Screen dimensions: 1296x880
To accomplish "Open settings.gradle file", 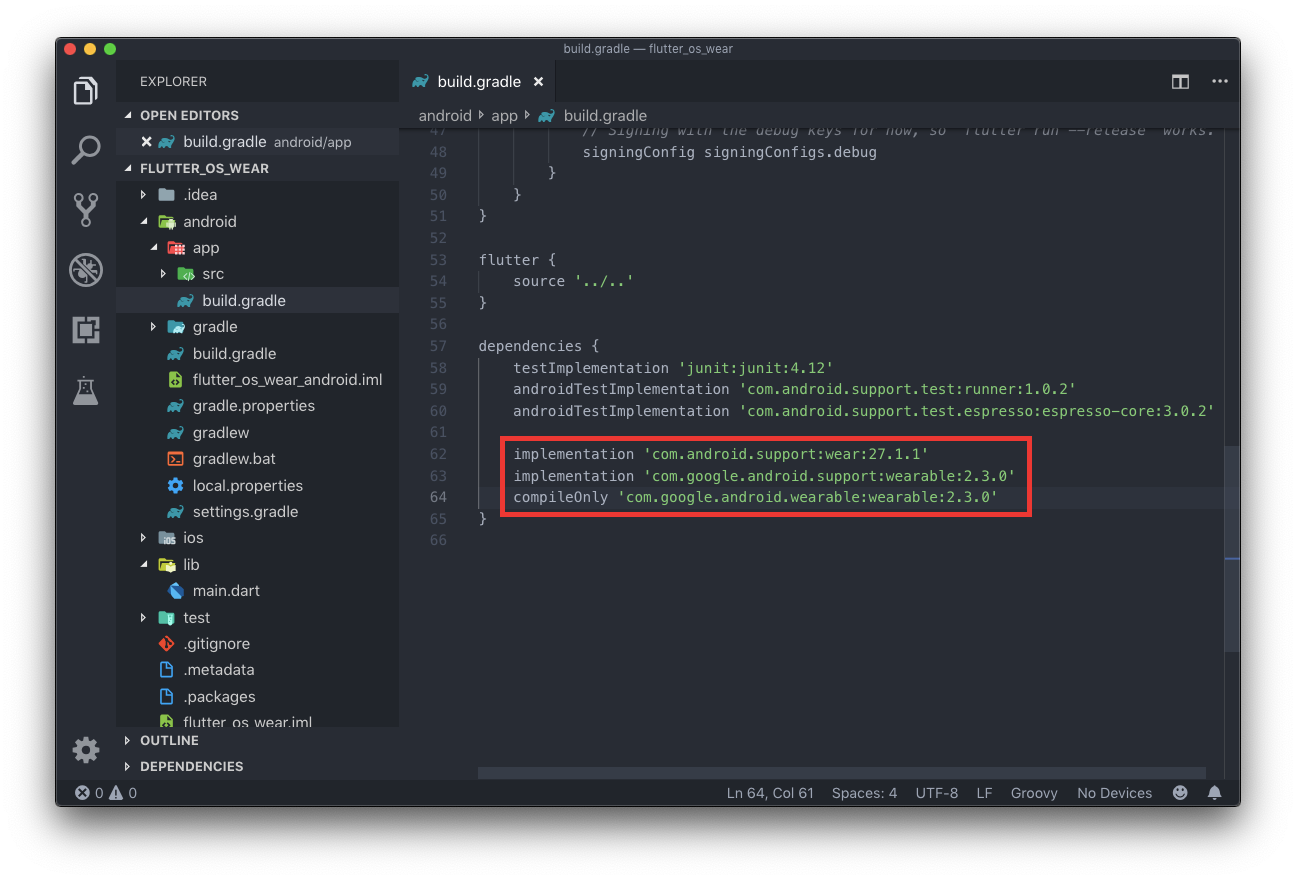I will click(x=257, y=512).
